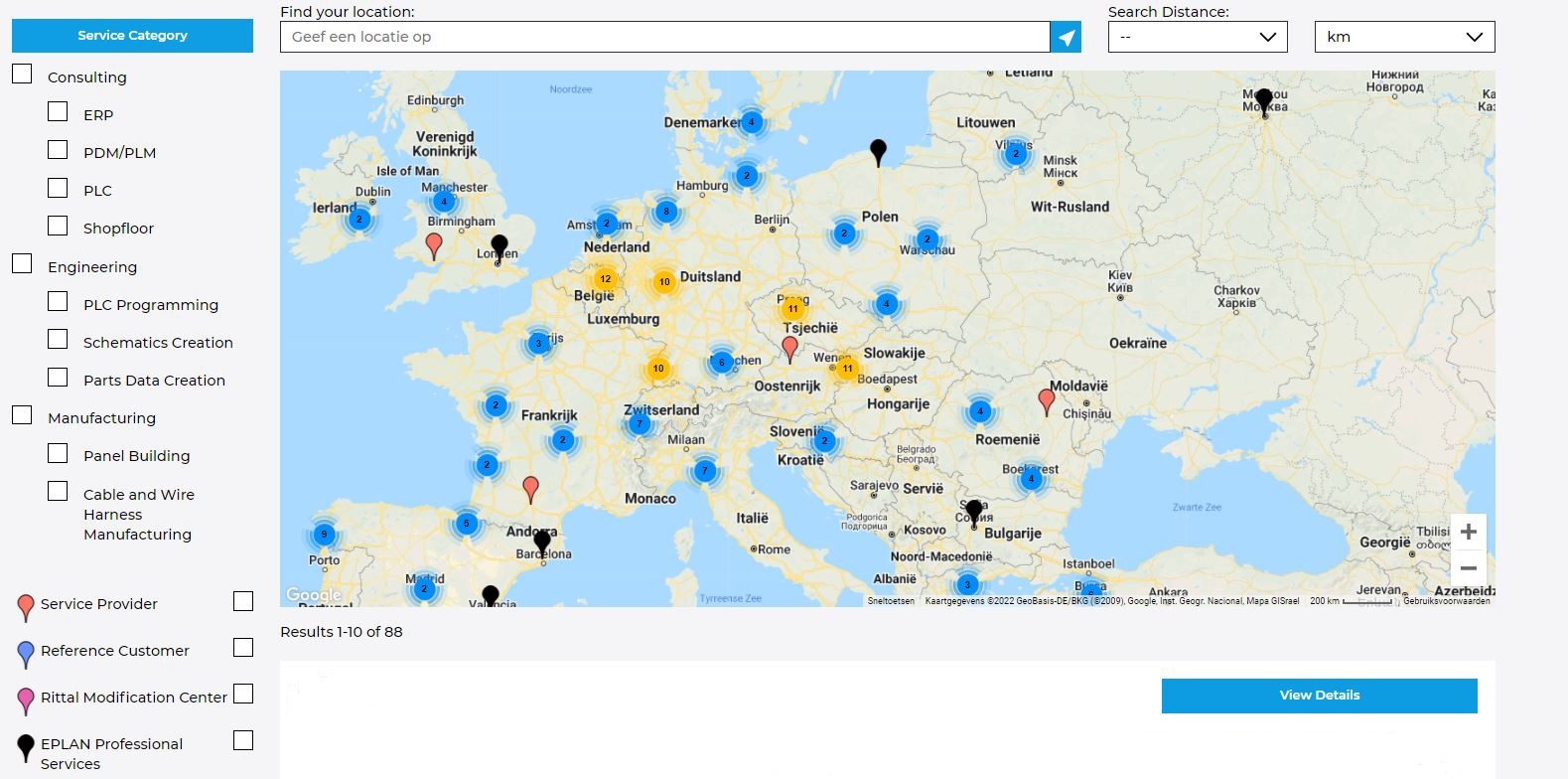Zoom out on the map
This screenshot has height=779, width=1568.
(1468, 569)
